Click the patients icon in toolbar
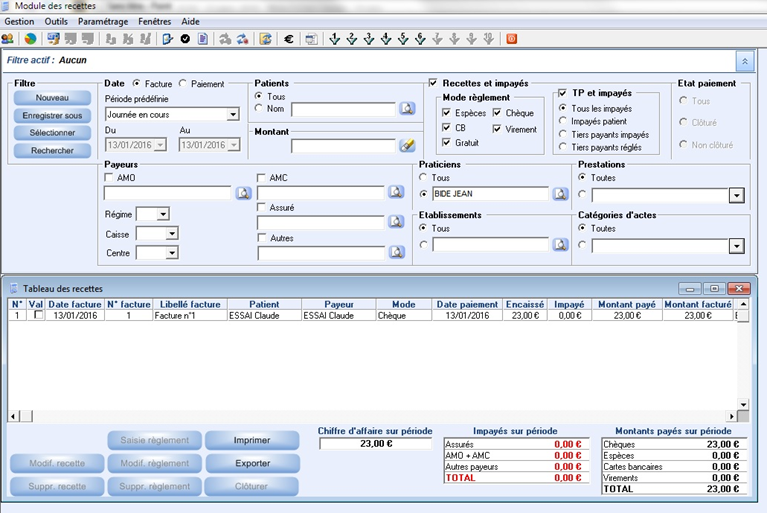The width and height of the screenshot is (767, 513). pos(8,39)
